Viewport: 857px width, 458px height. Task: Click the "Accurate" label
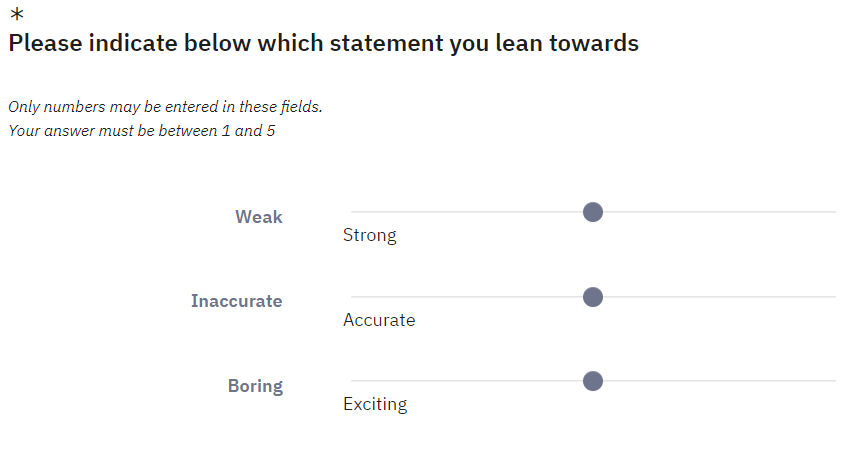point(379,321)
